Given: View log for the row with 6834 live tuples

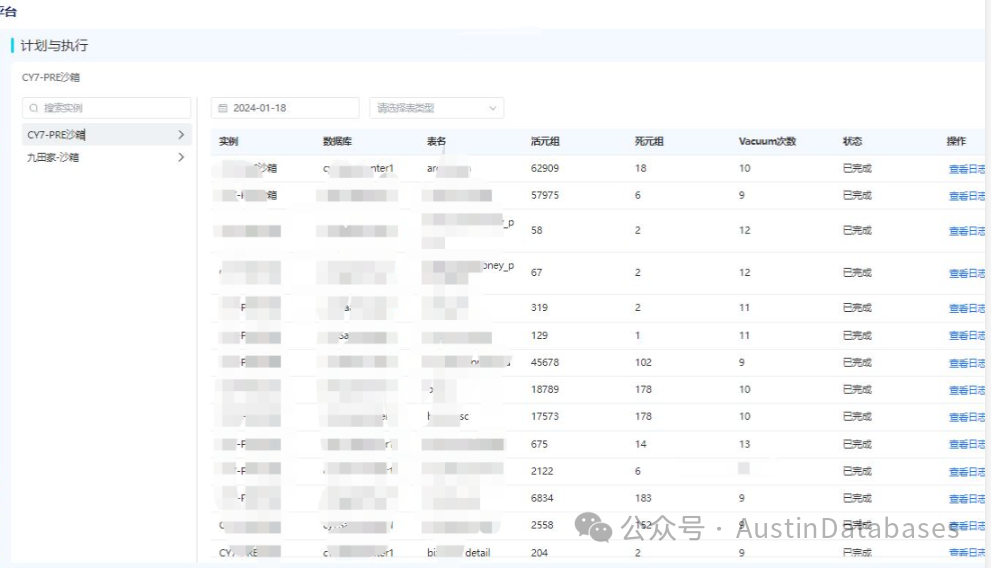Looking at the screenshot, I should (x=966, y=499).
